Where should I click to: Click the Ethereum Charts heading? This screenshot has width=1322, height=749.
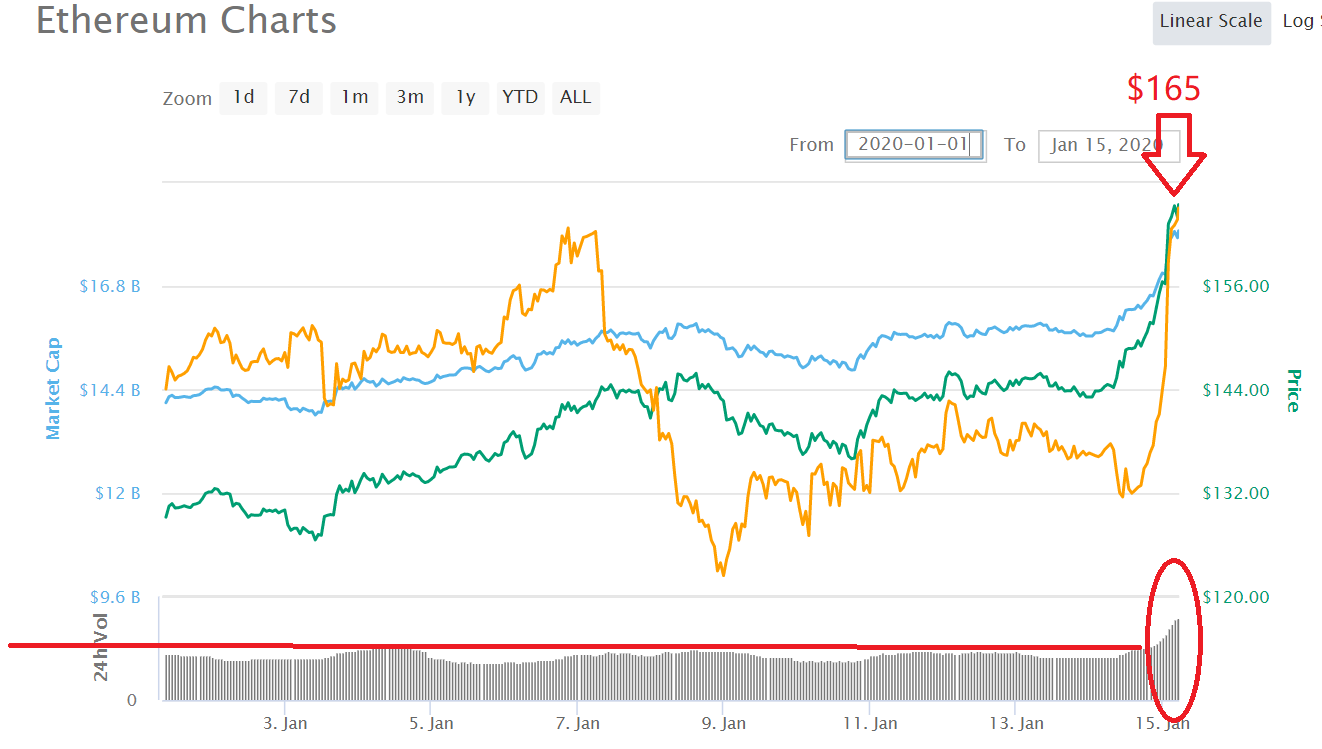[186, 20]
